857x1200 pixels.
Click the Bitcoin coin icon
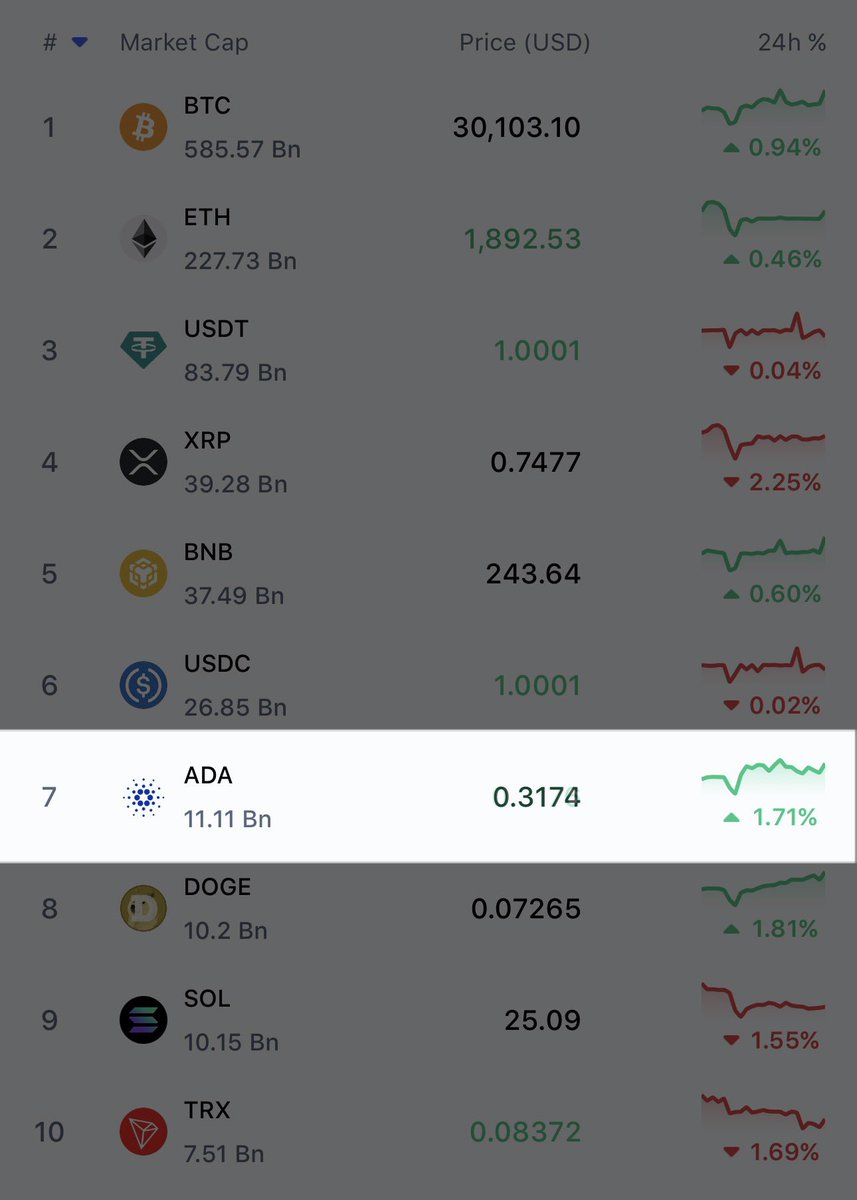click(144, 127)
